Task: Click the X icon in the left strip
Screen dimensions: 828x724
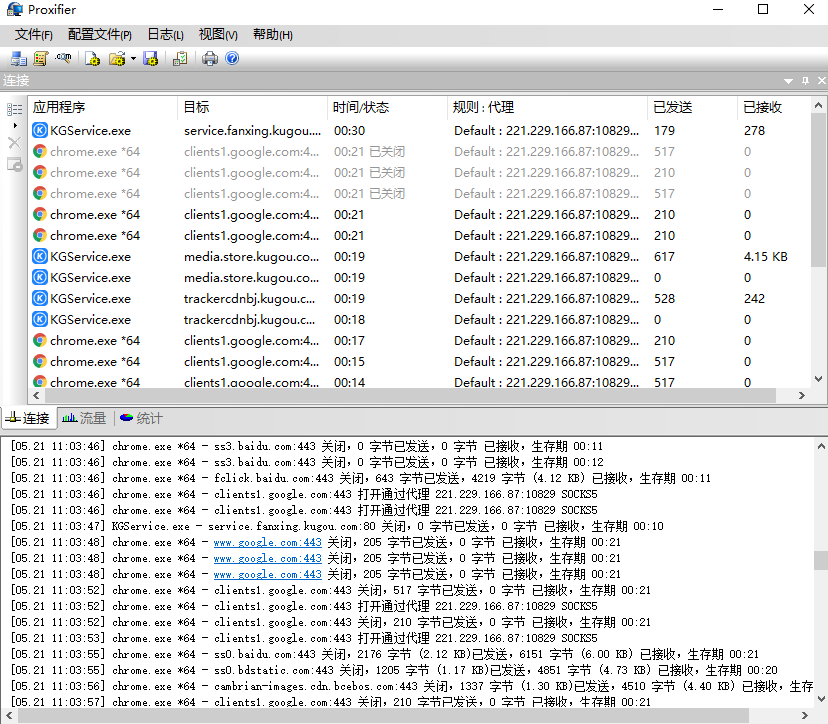Action: [x=15, y=143]
